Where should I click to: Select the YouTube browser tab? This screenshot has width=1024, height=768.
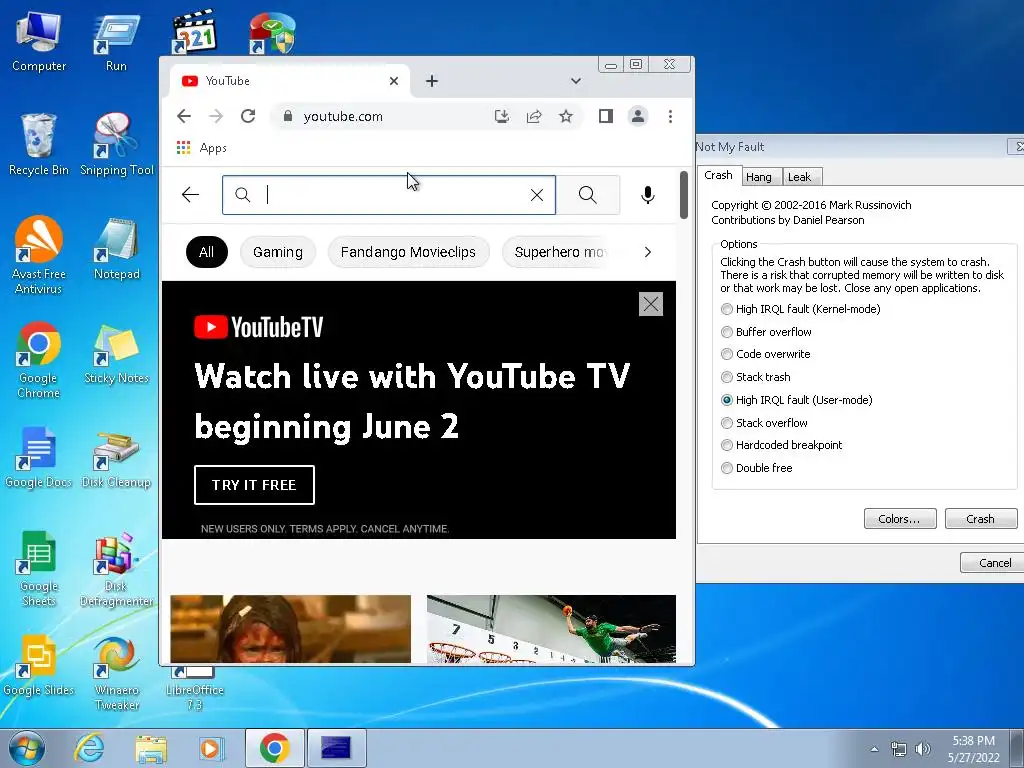291,81
